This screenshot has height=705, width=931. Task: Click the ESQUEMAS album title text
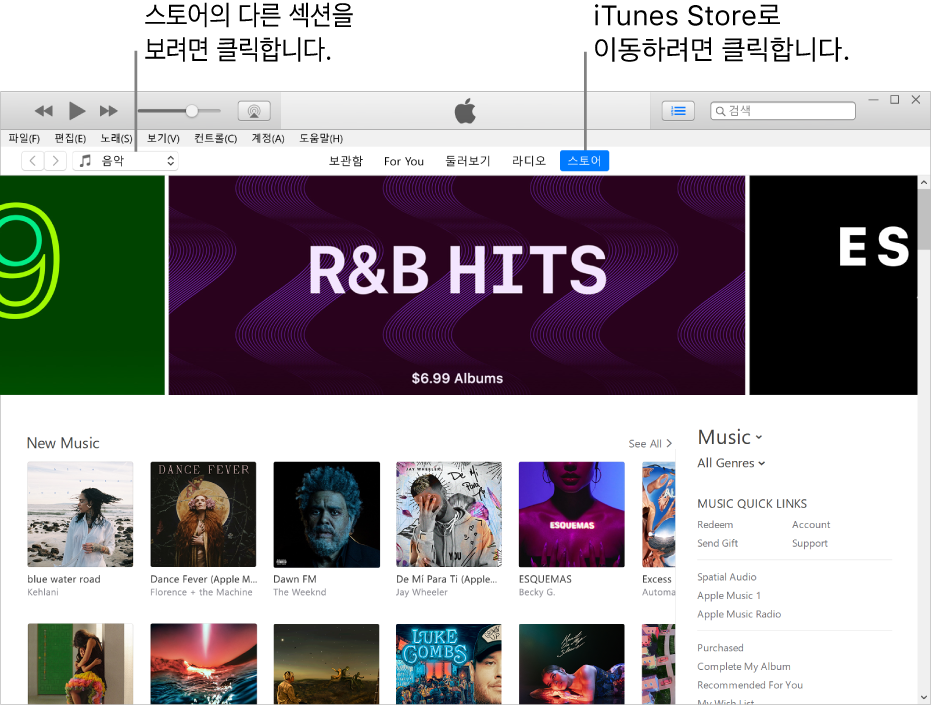[x=545, y=579]
